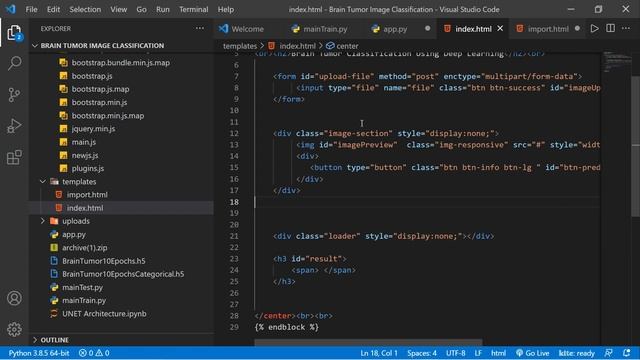Open archive(1).zip file

pyautogui.click(x=84, y=247)
